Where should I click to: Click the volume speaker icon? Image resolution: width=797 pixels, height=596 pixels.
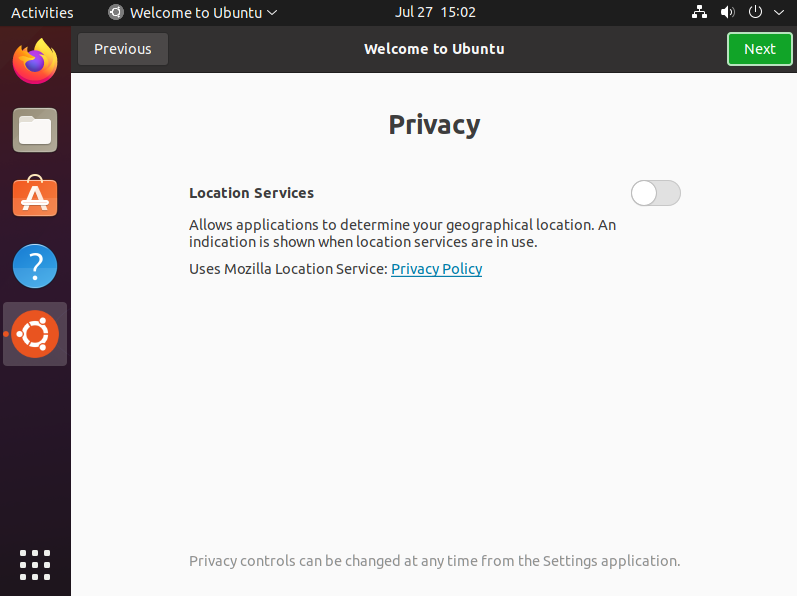click(727, 12)
